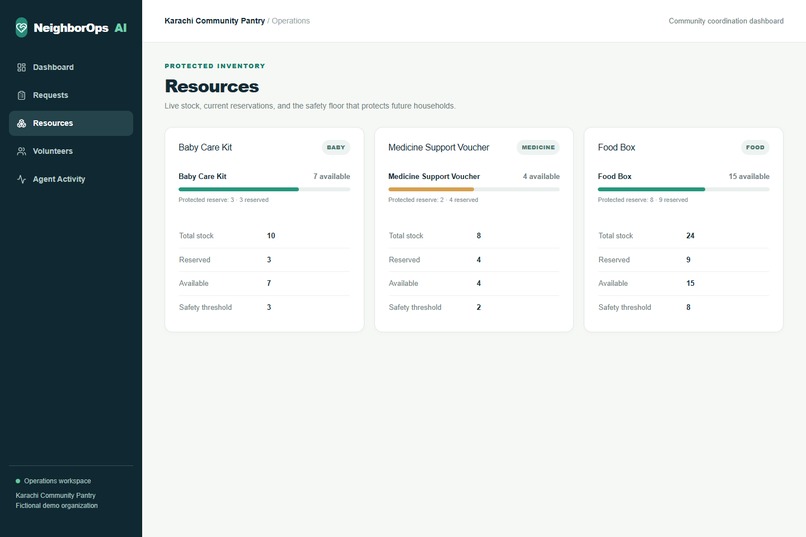
Task: Click the '4 available' text
Action: [x=541, y=176]
